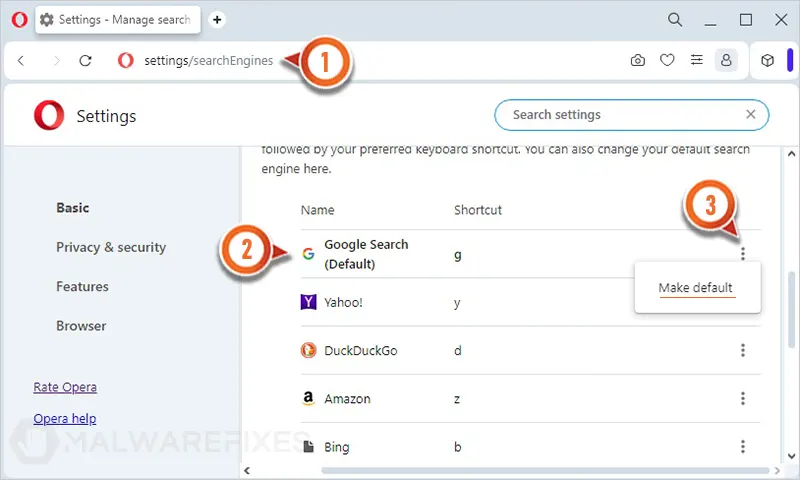Open Features settings section
This screenshot has width=800, height=480.
click(82, 286)
